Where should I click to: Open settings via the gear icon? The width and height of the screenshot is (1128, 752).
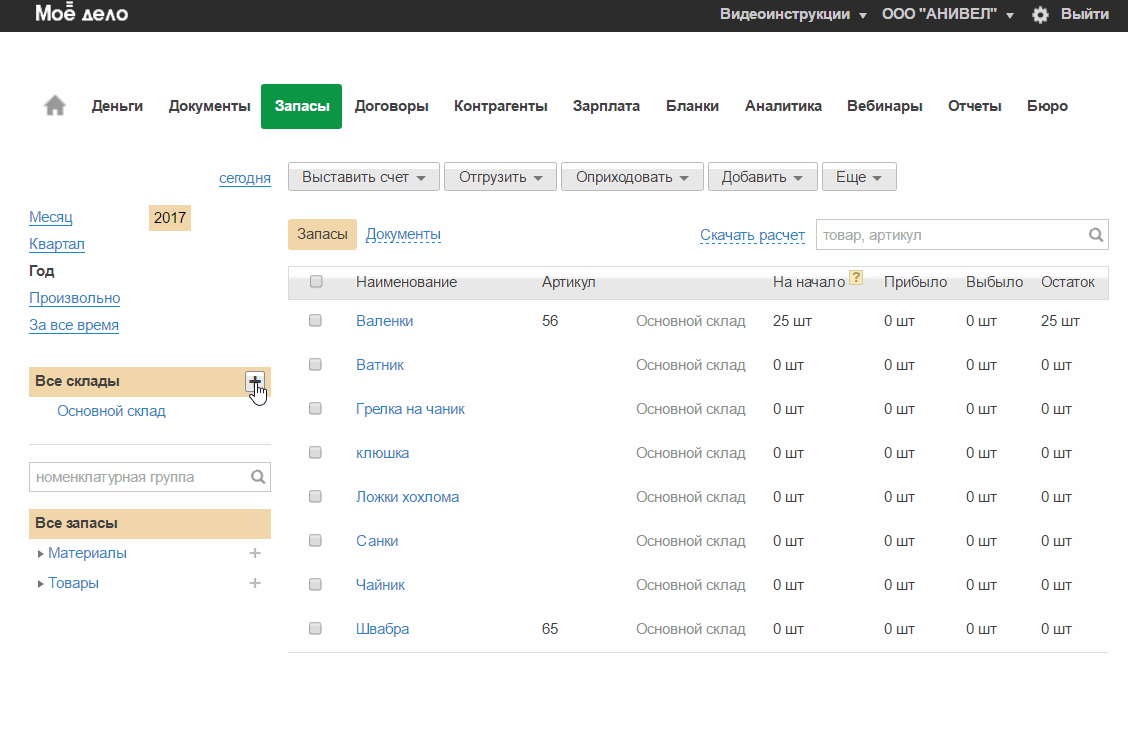pos(1040,15)
